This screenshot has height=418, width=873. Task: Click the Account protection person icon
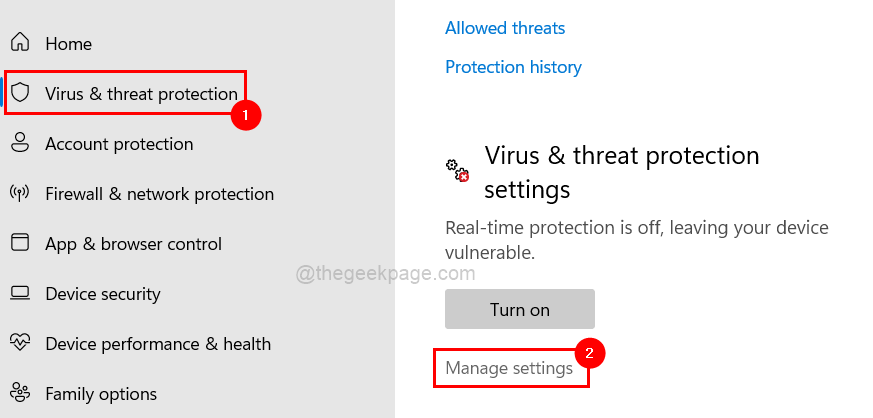click(20, 144)
